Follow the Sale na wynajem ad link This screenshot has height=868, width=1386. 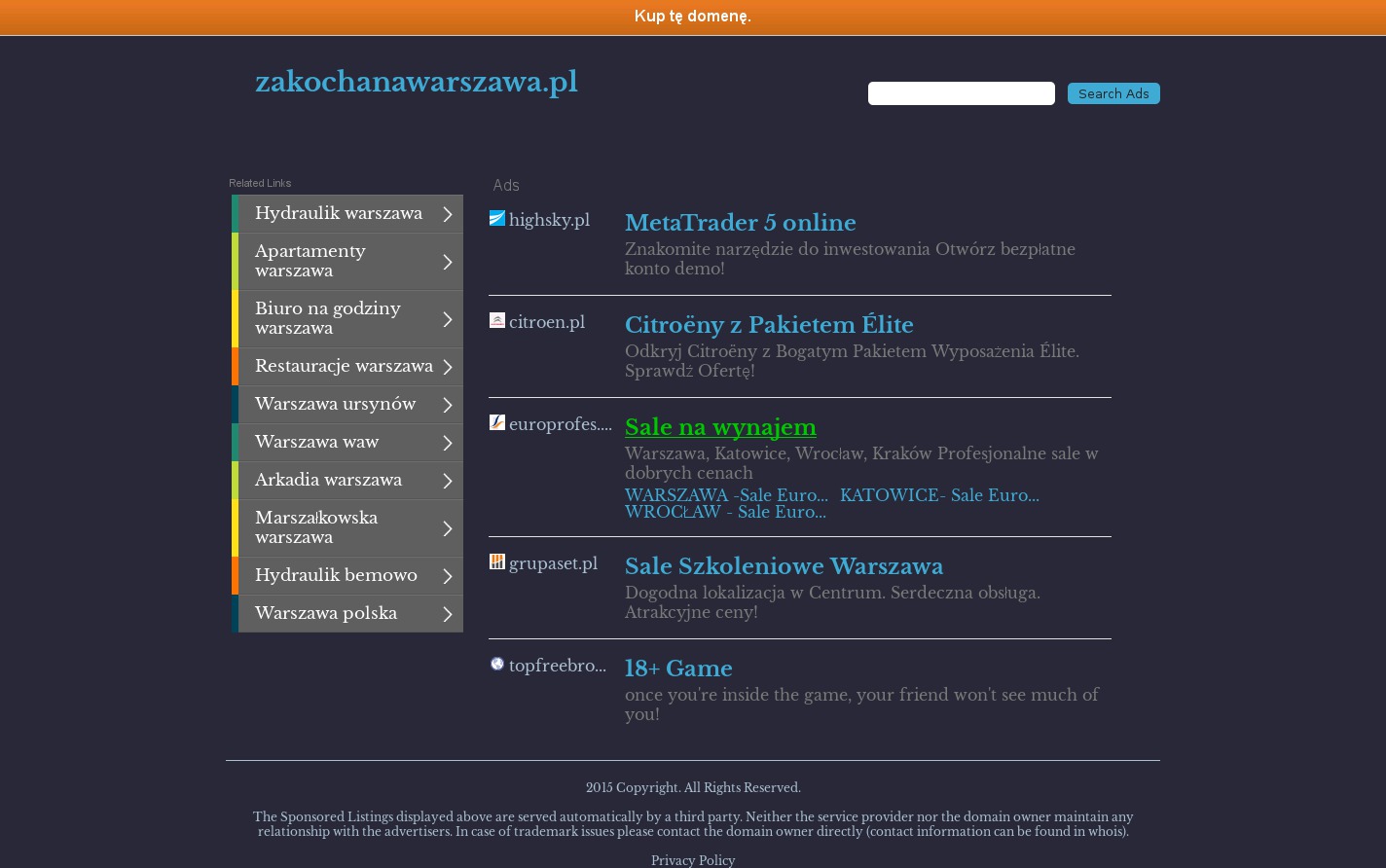point(720,427)
